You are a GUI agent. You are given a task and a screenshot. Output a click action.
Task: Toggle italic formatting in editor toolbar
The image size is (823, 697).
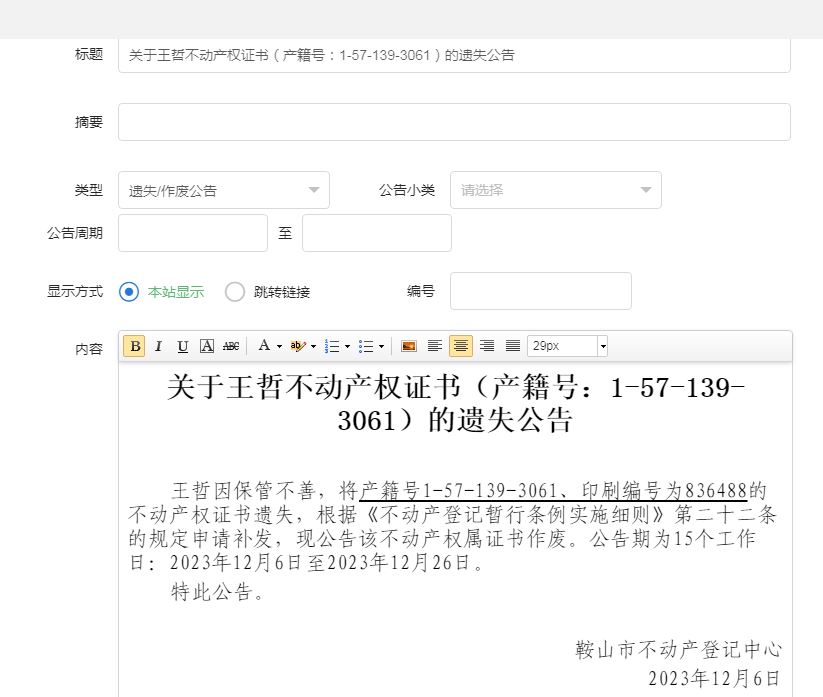(159, 346)
